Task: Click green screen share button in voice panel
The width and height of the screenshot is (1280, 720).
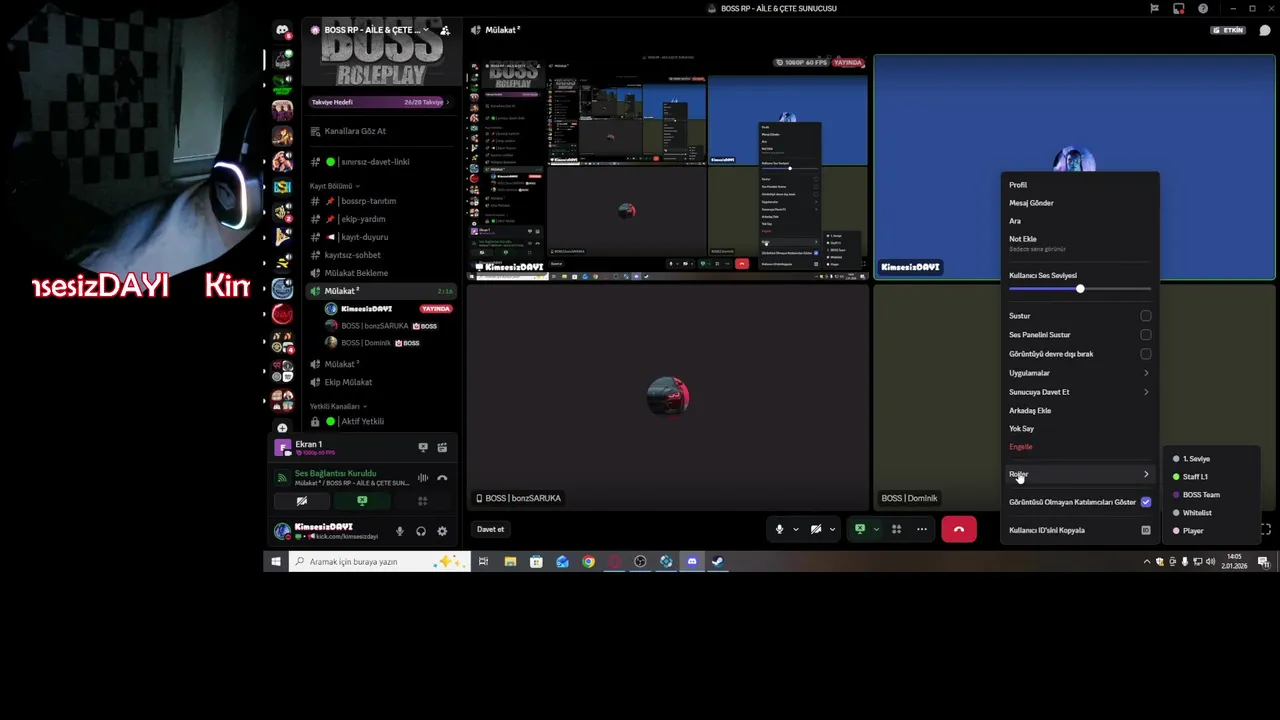Action: tap(362, 501)
